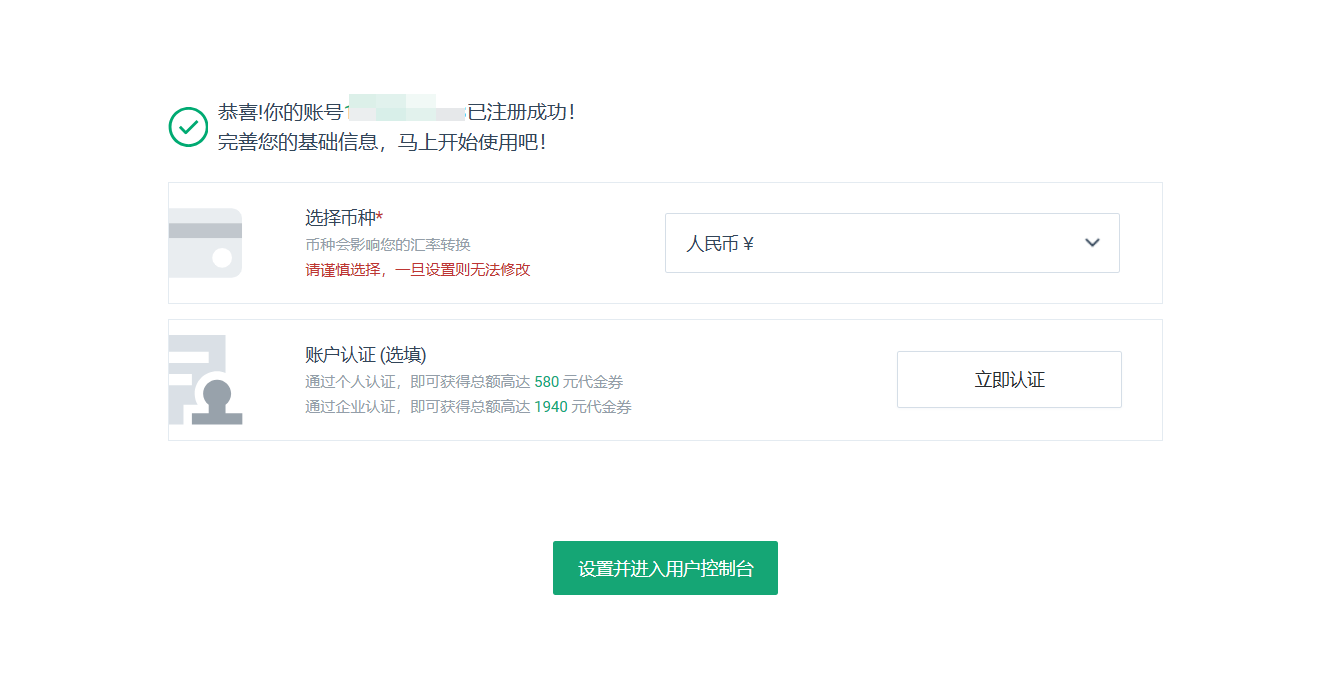This screenshot has height=680, width=1328.
Task: Open the 人民币 currency dropdown
Action: coord(892,243)
